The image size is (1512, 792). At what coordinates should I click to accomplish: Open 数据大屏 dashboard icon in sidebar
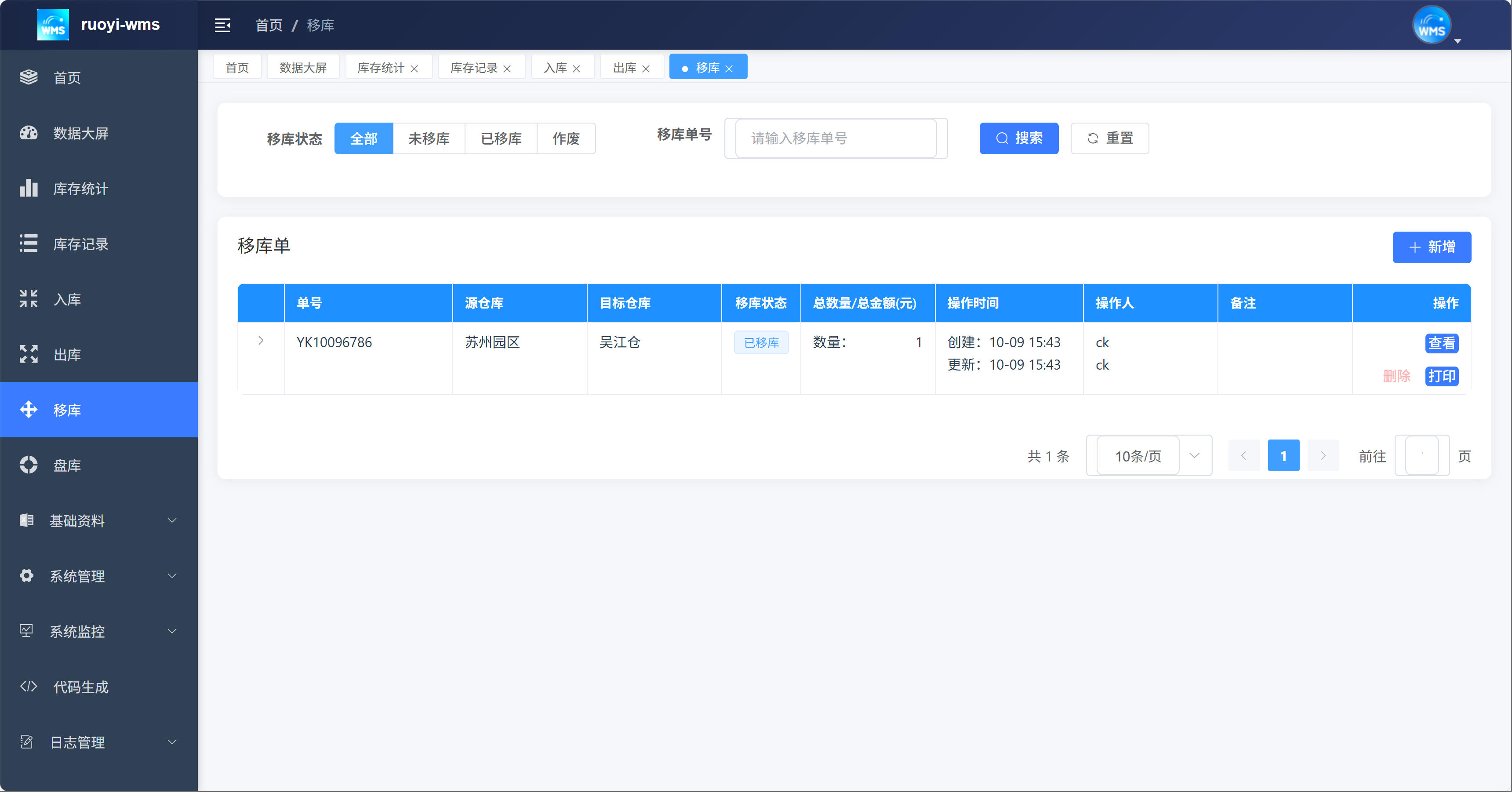pos(28,133)
